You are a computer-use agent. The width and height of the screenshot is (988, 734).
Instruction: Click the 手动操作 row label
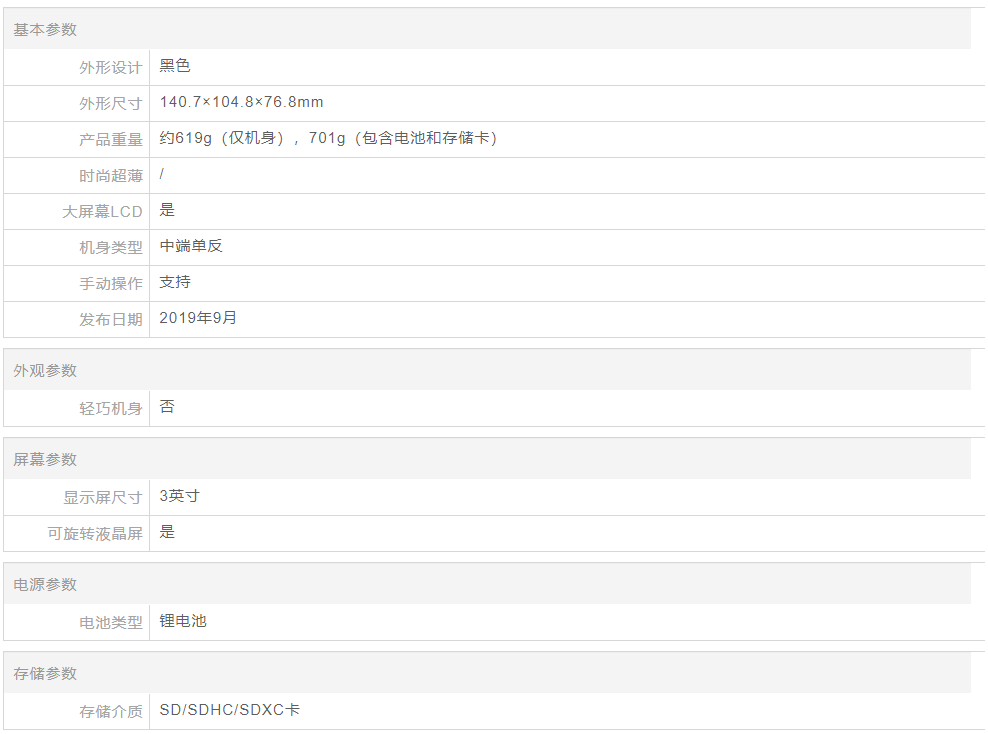[x=111, y=284]
